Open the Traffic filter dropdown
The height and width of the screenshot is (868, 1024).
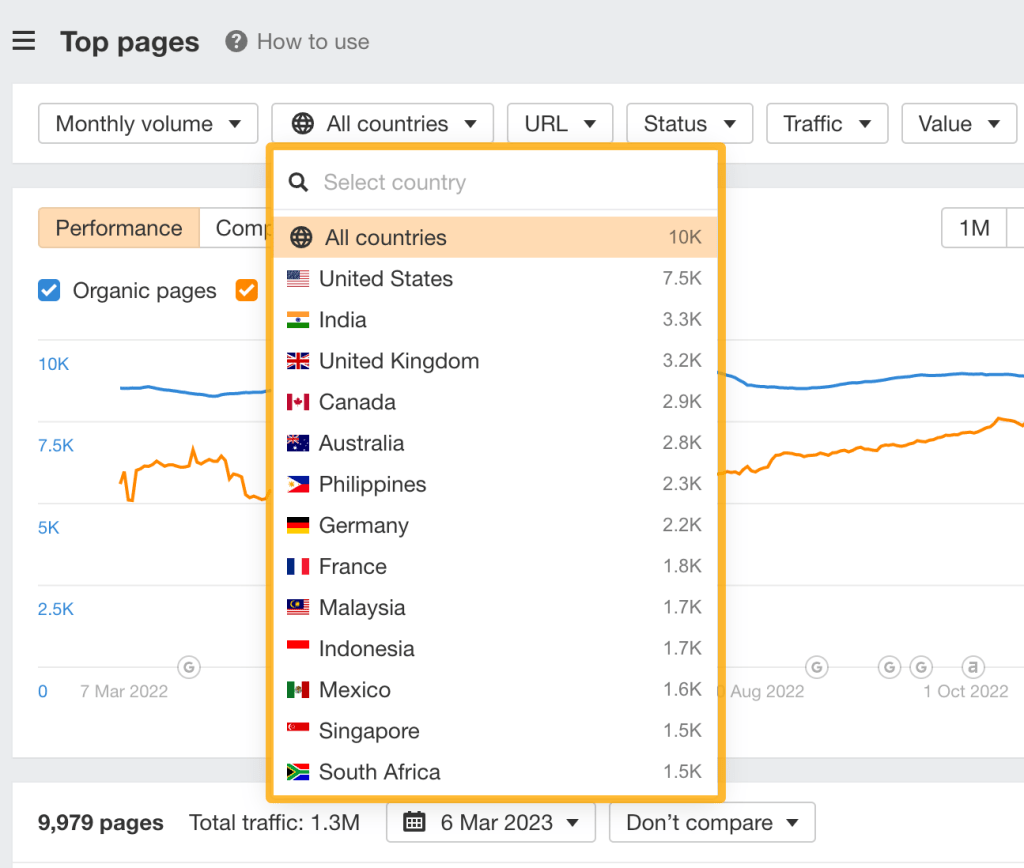pyautogui.click(x=827, y=123)
